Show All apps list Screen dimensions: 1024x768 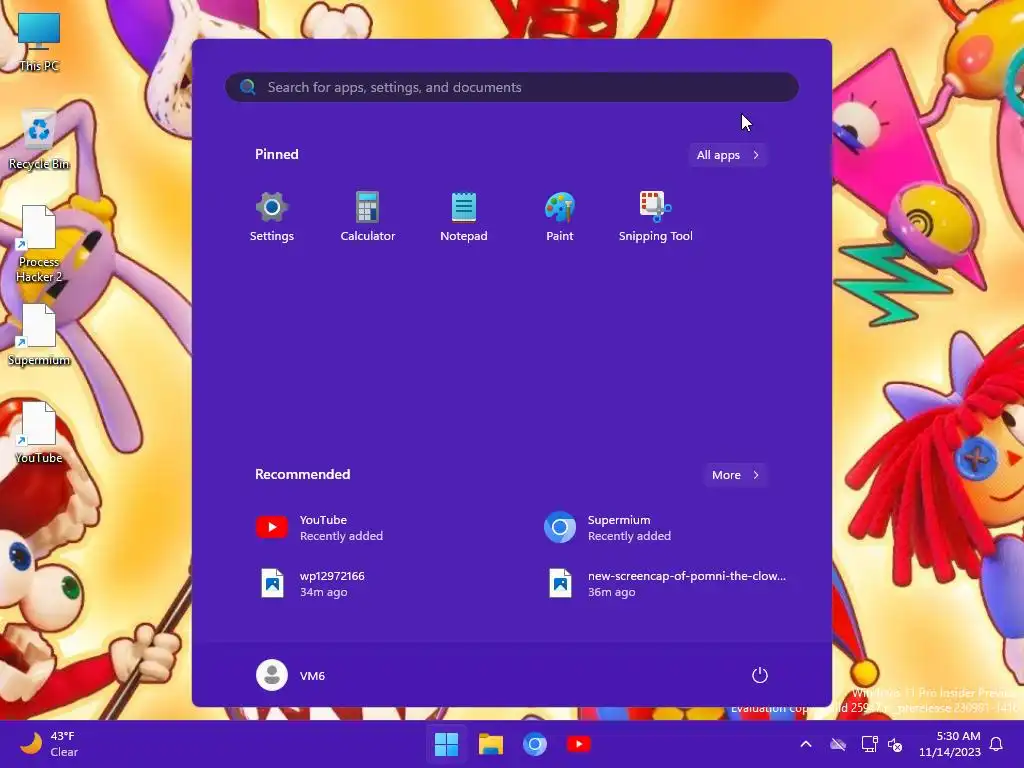tap(728, 155)
